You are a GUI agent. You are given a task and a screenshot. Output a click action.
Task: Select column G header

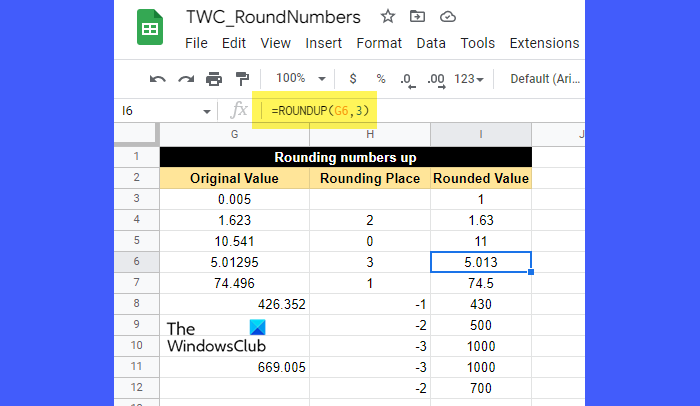234,133
